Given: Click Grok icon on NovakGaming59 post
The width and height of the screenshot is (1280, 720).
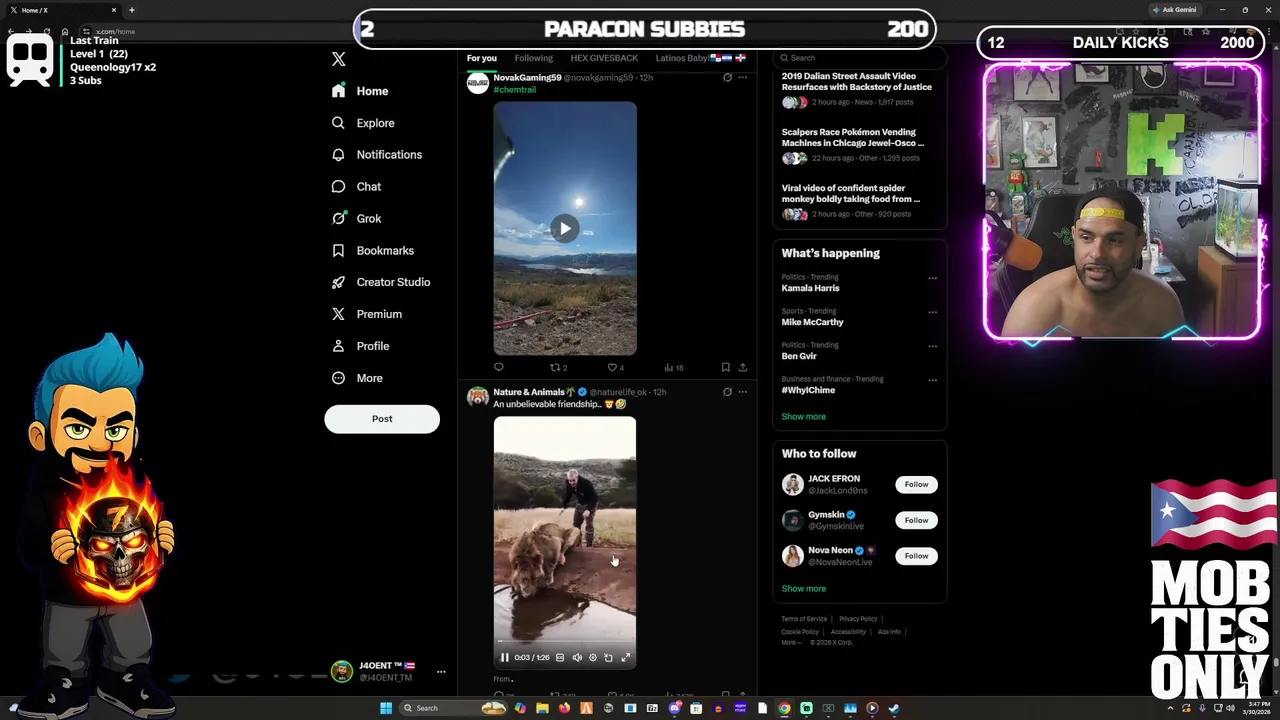Looking at the screenshot, I should pyautogui.click(x=727, y=78).
